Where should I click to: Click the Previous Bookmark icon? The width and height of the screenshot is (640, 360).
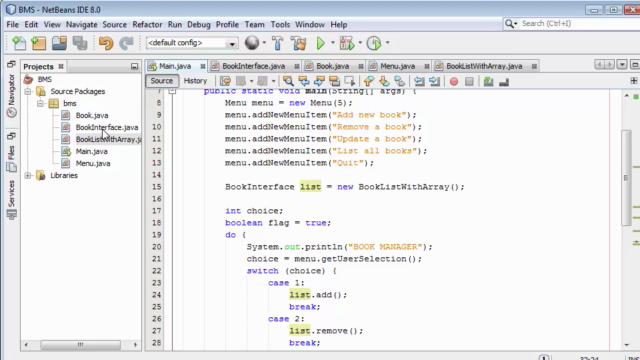[369, 81]
